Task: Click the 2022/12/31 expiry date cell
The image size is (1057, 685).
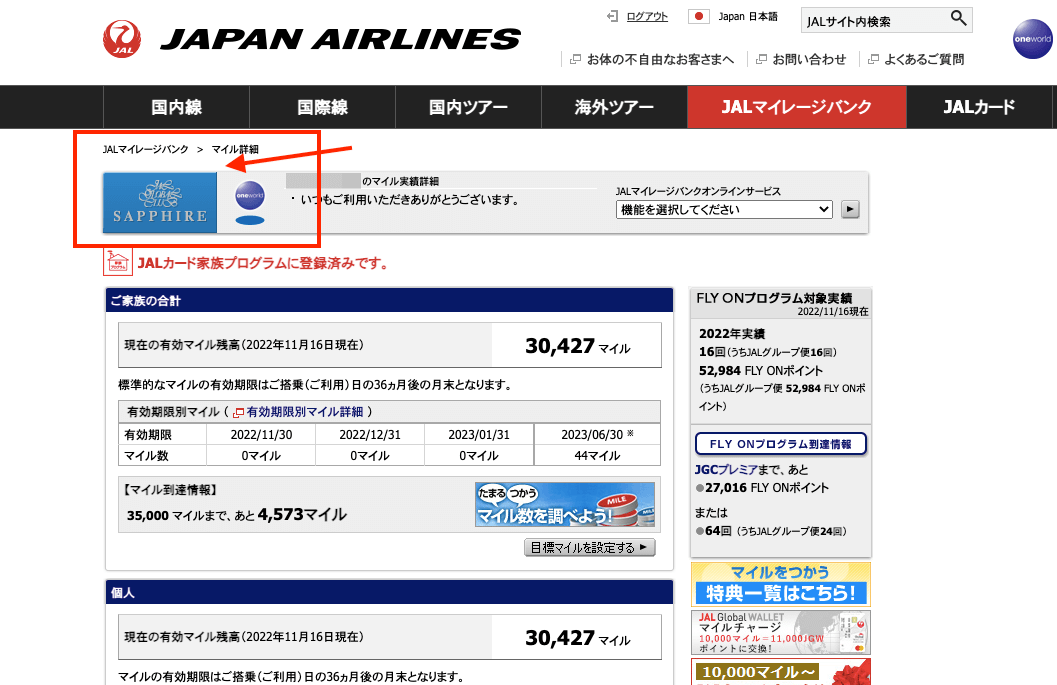Action: (369, 435)
